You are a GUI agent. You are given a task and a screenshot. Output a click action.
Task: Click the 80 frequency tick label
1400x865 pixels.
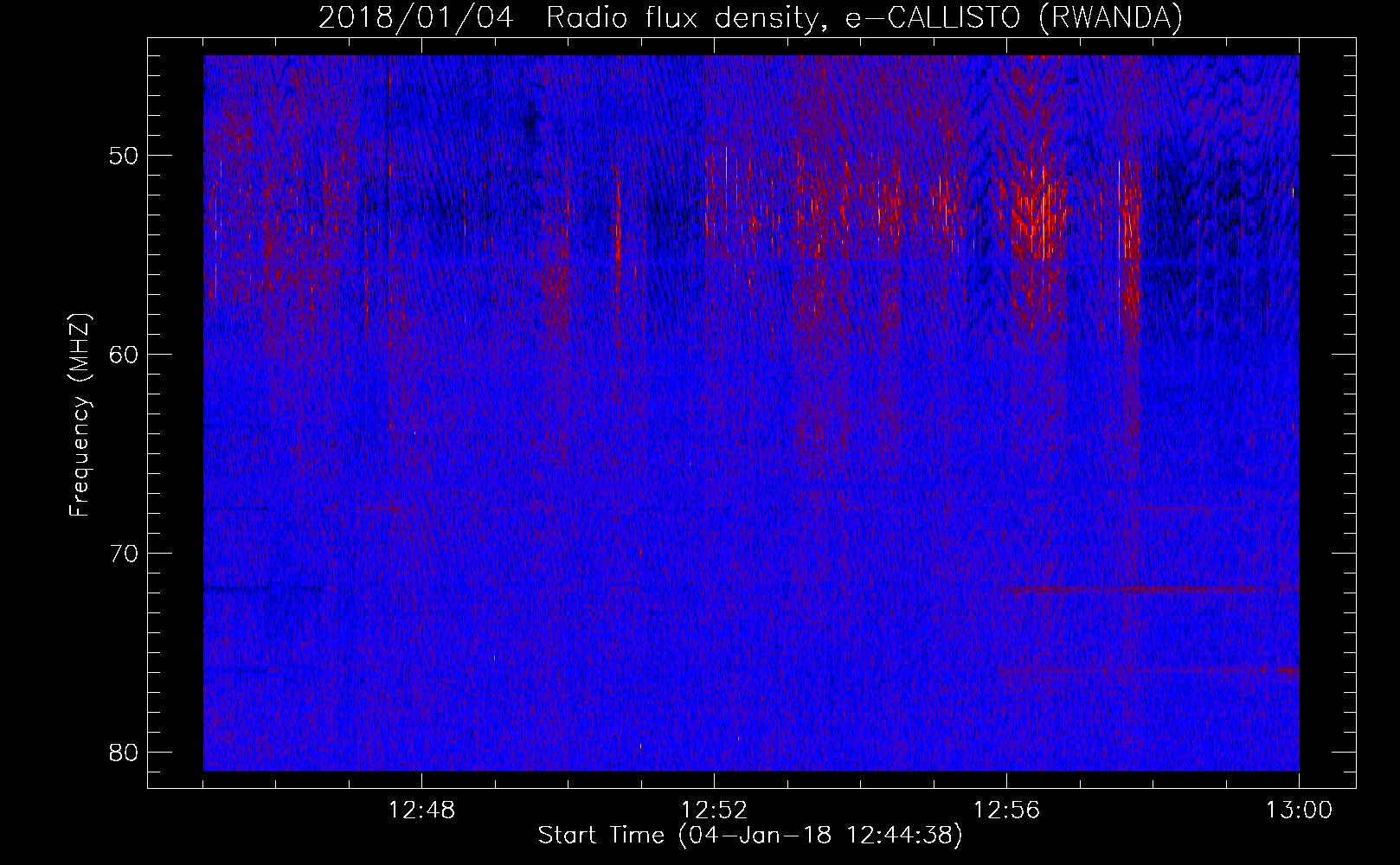click(125, 753)
